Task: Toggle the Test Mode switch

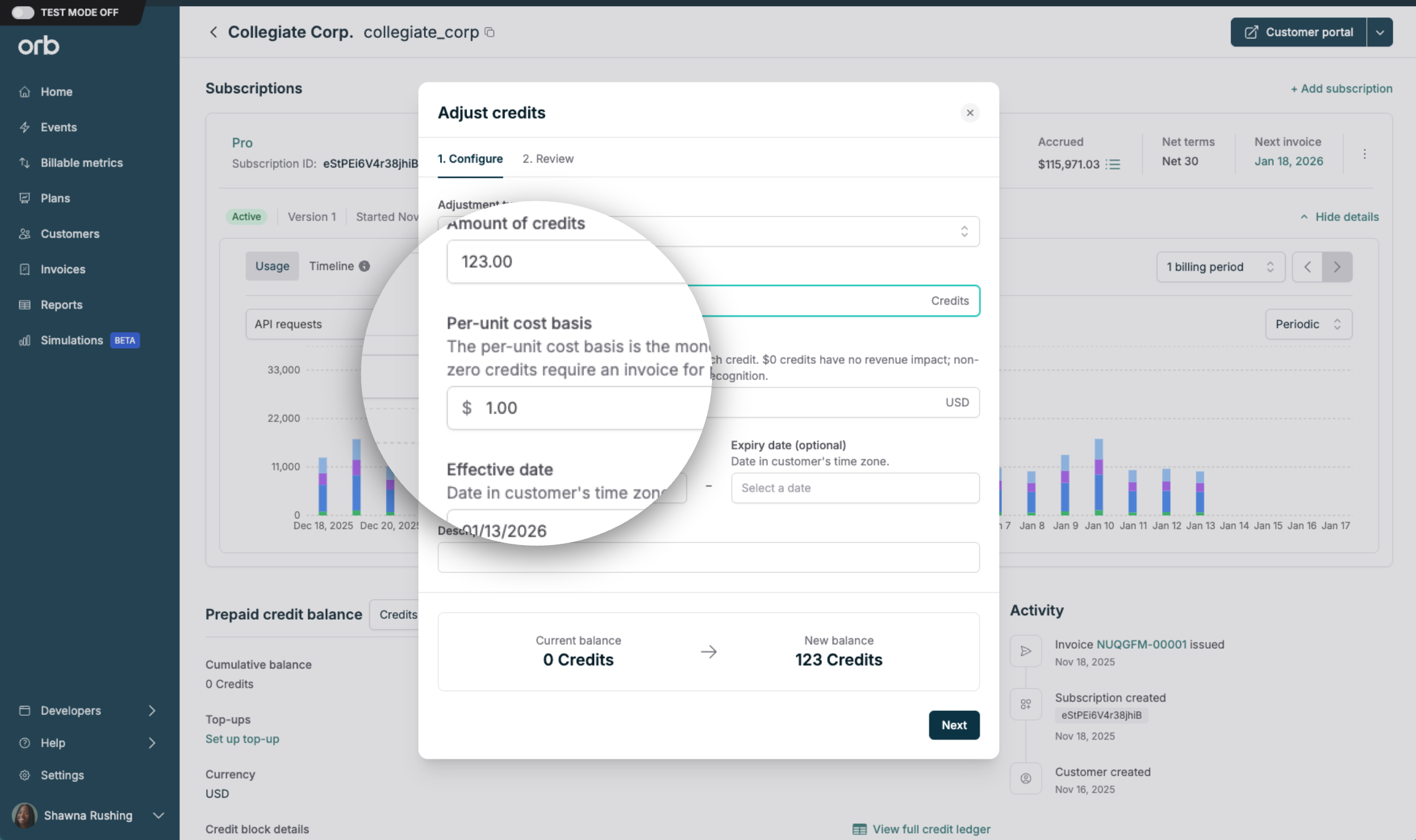Action: click(x=23, y=12)
